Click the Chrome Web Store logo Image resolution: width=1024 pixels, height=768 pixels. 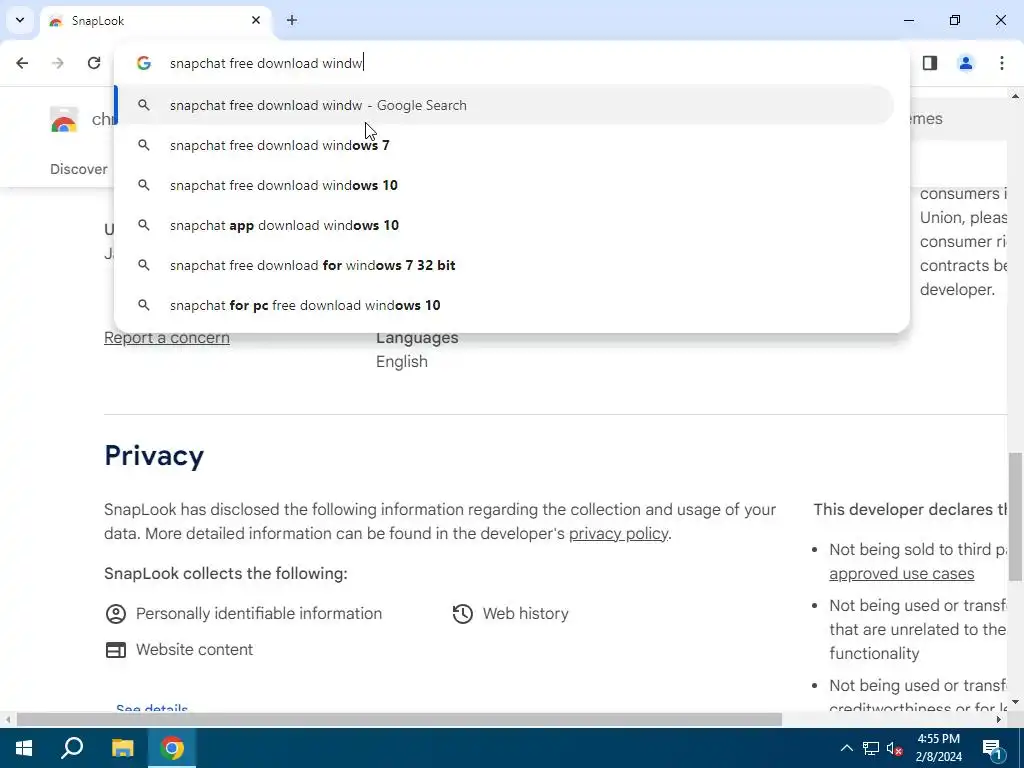pos(64,120)
